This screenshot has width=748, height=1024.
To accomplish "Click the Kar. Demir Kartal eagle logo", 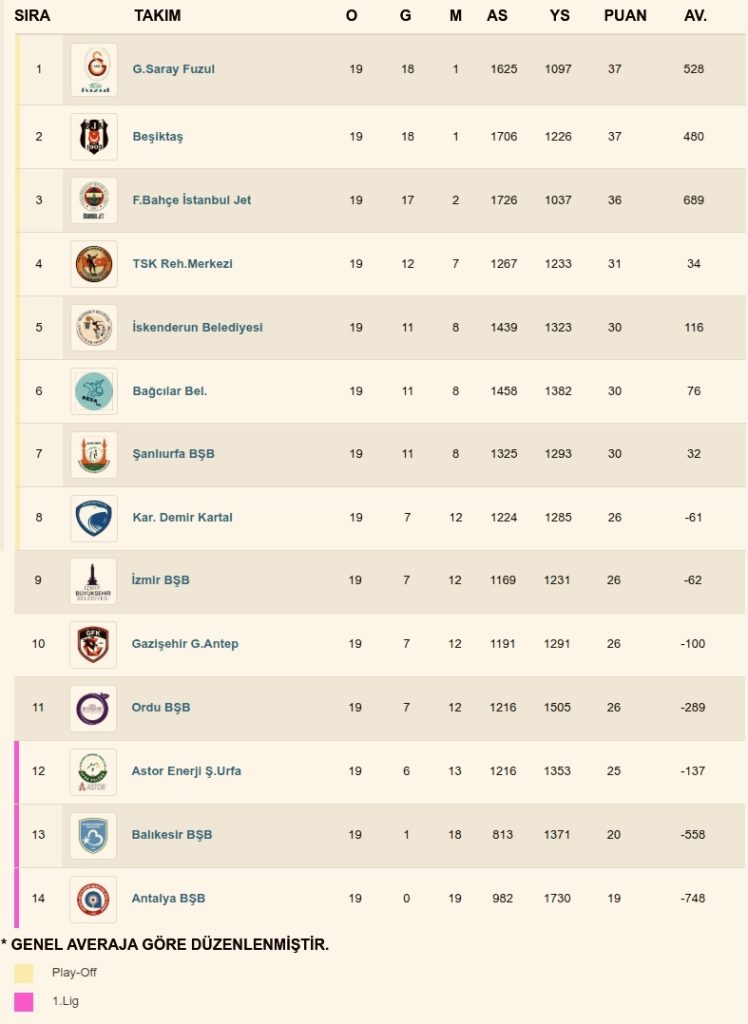I will (94, 518).
